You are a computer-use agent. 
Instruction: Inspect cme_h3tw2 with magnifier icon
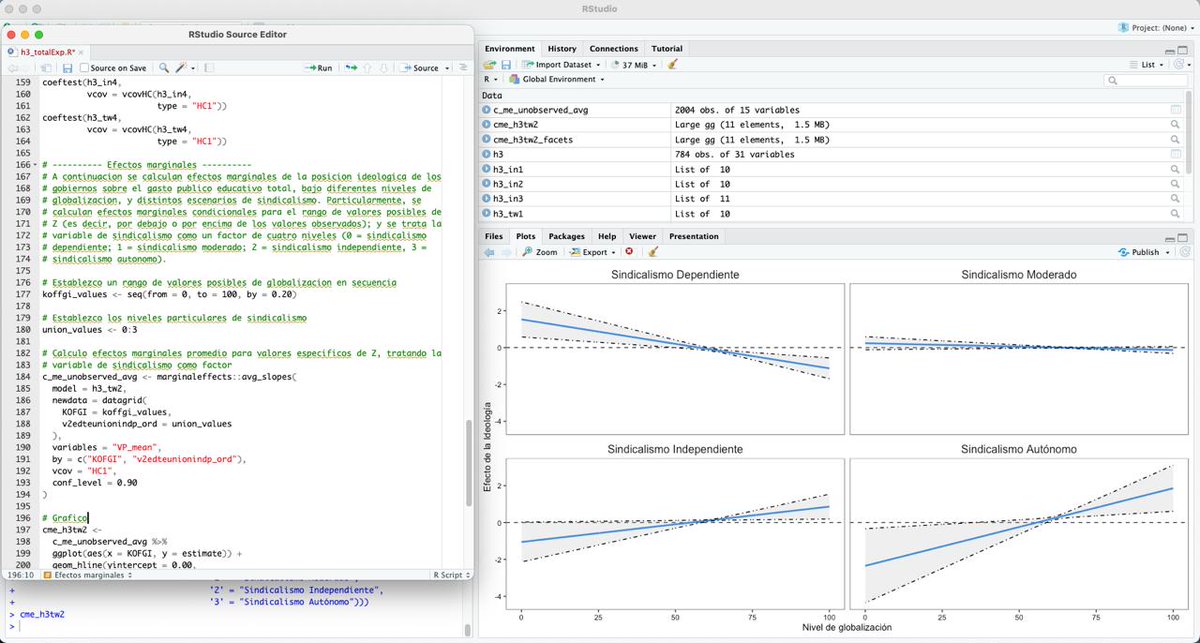[1176, 125]
